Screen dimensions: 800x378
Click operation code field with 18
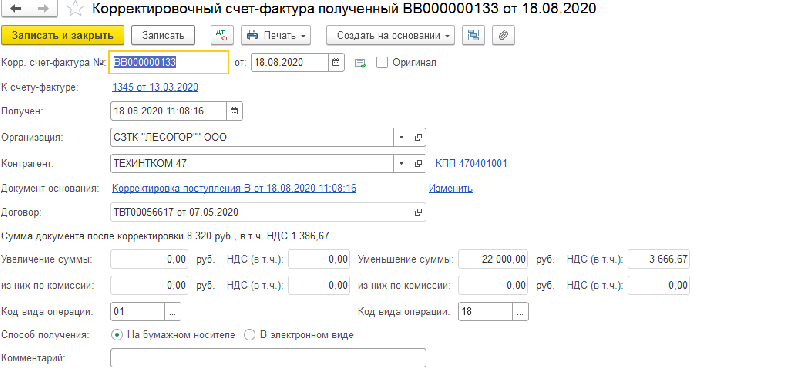pos(486,312)
